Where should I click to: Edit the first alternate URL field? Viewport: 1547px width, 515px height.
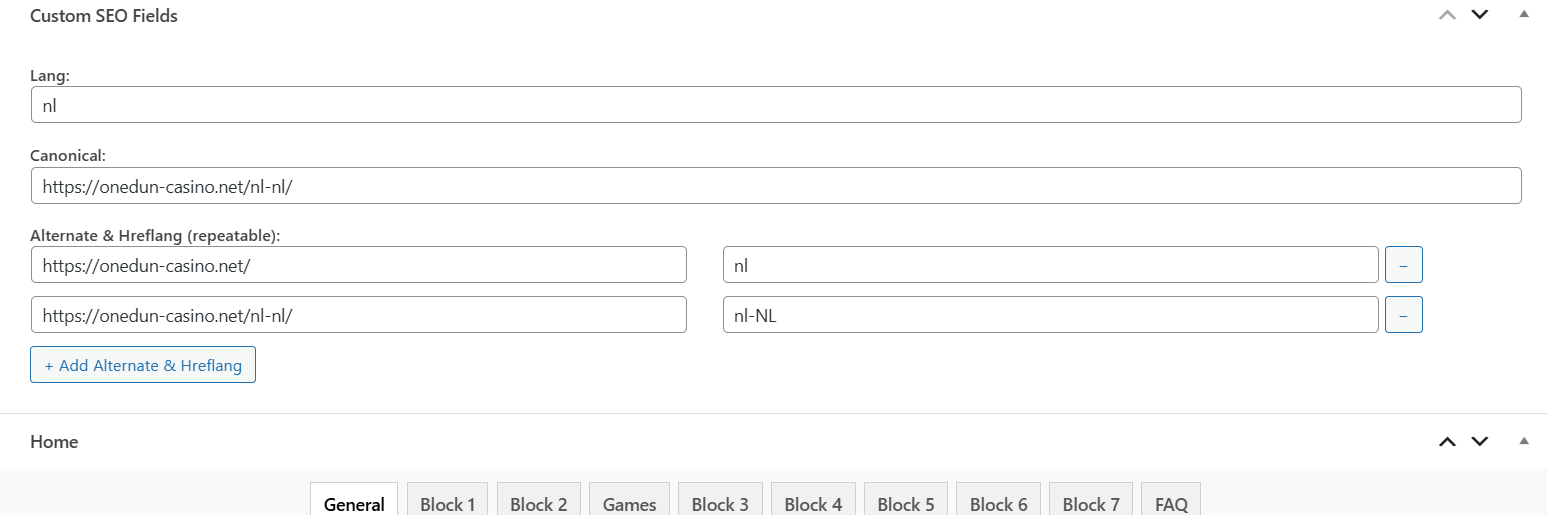click(358, 265)
